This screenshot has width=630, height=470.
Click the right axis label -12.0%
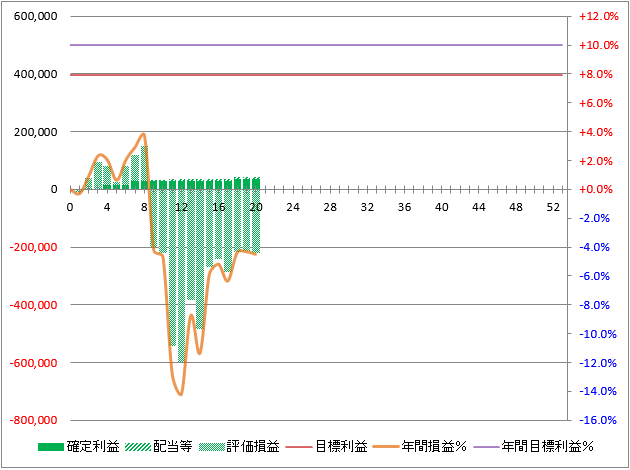coord(598,363)
